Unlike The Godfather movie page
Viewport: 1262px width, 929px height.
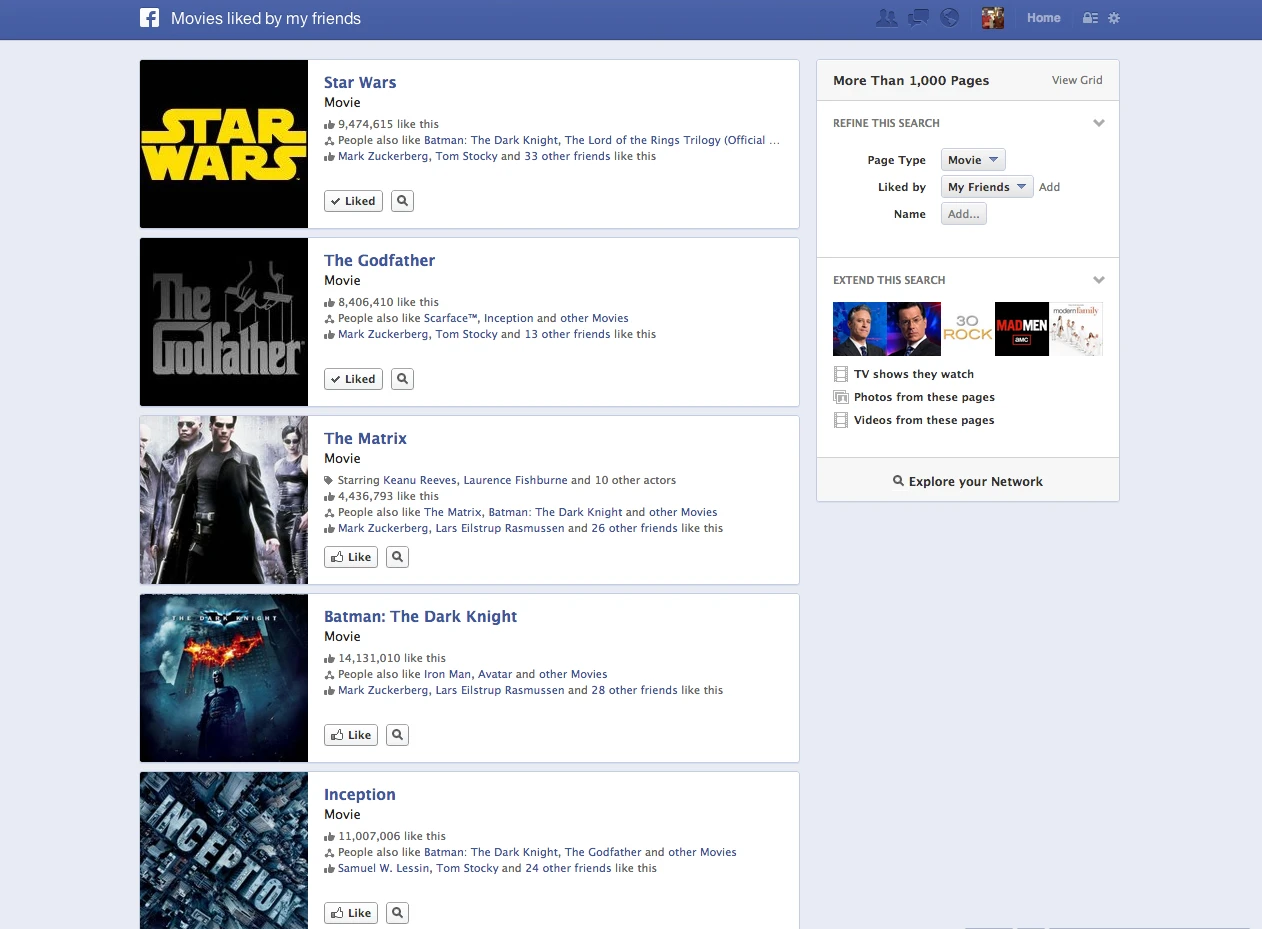coord(352,379)
